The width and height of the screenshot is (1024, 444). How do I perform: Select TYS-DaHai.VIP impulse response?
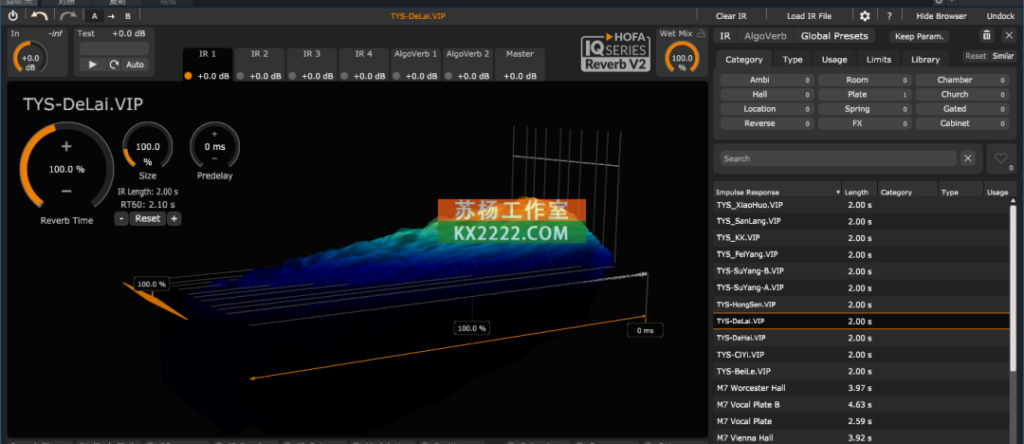tap(860, 338)
